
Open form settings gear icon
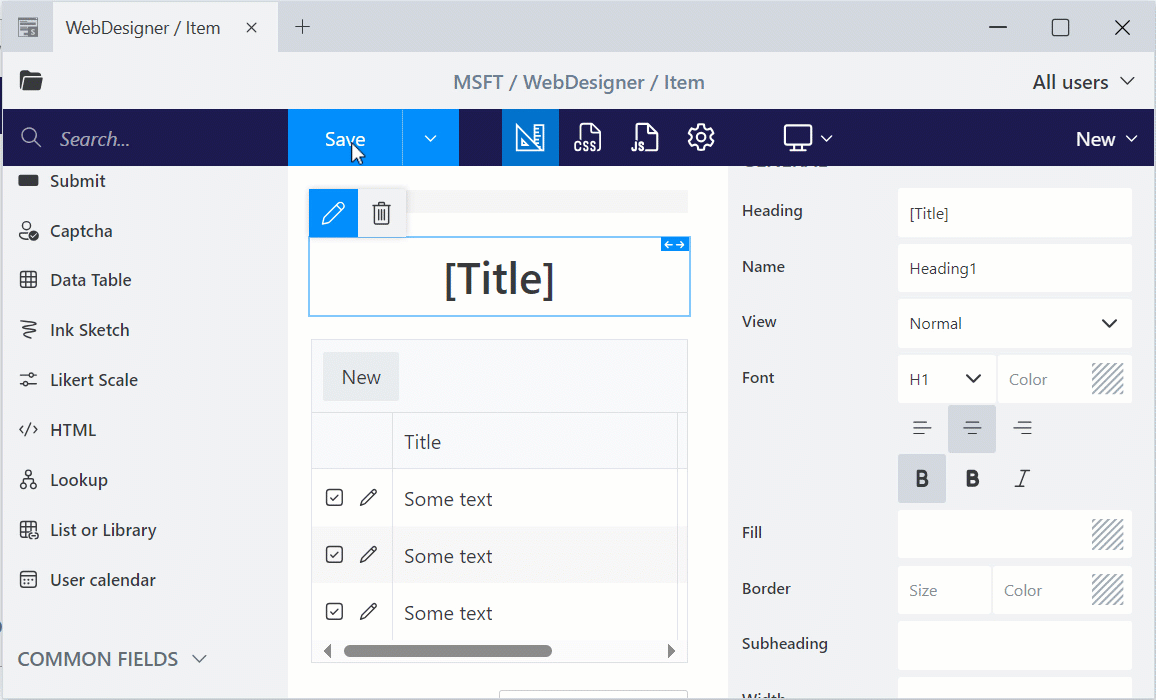click(700, 138)
